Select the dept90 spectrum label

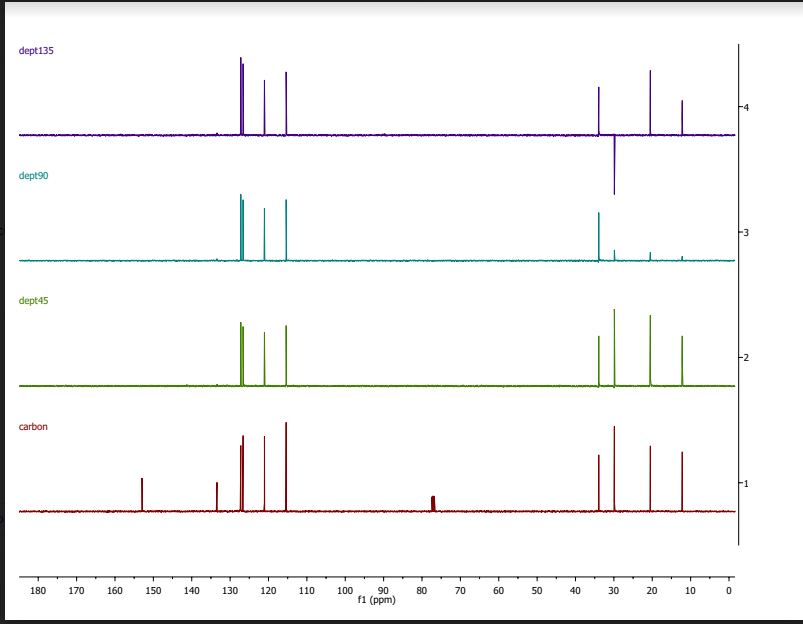[33, 176]
